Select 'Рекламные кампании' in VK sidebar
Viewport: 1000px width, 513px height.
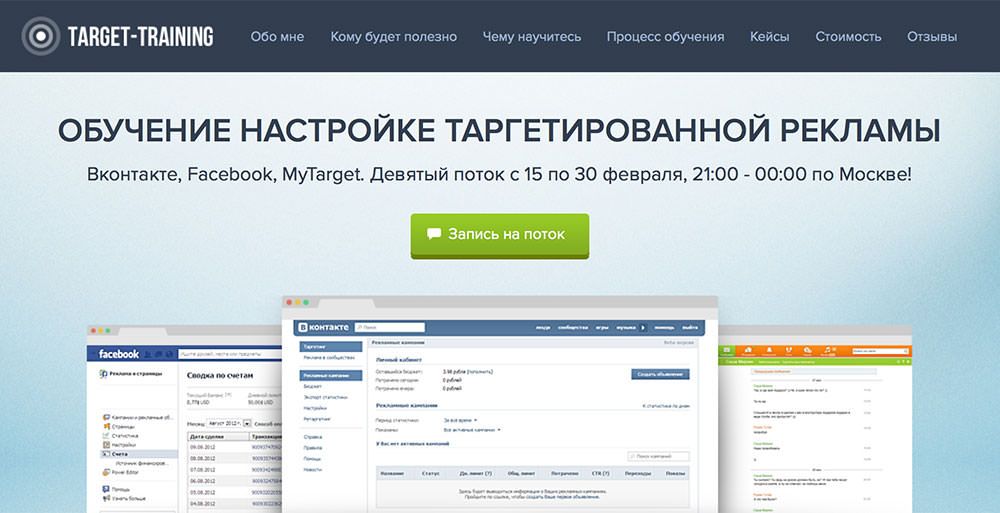coord(331,375)
